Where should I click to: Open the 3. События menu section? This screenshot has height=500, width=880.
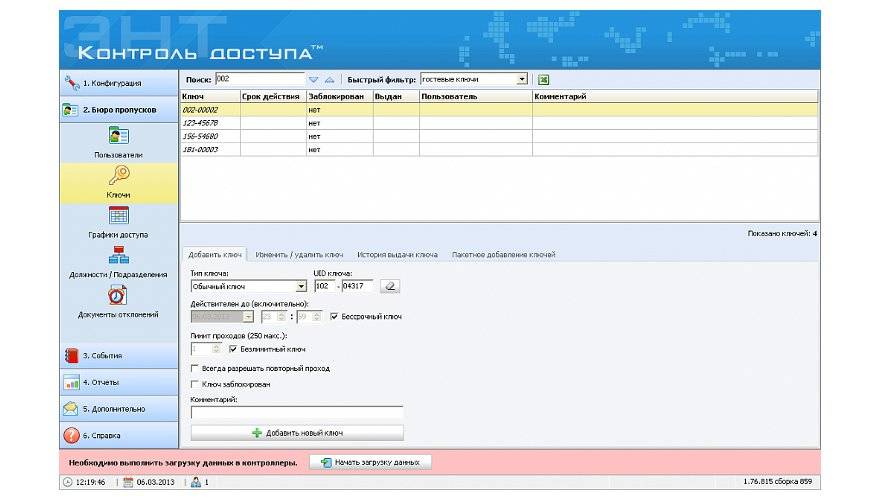coord(119,355)
